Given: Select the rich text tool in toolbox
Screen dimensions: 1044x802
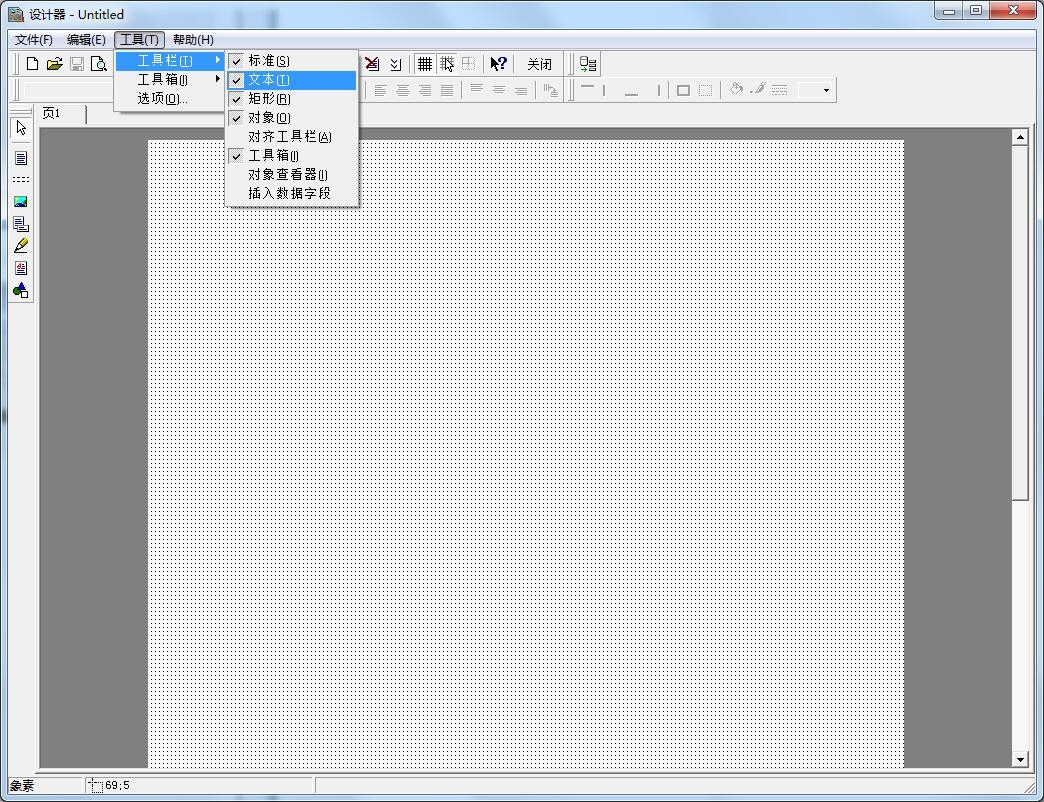Looking at the screenshot, I should 21,268.
